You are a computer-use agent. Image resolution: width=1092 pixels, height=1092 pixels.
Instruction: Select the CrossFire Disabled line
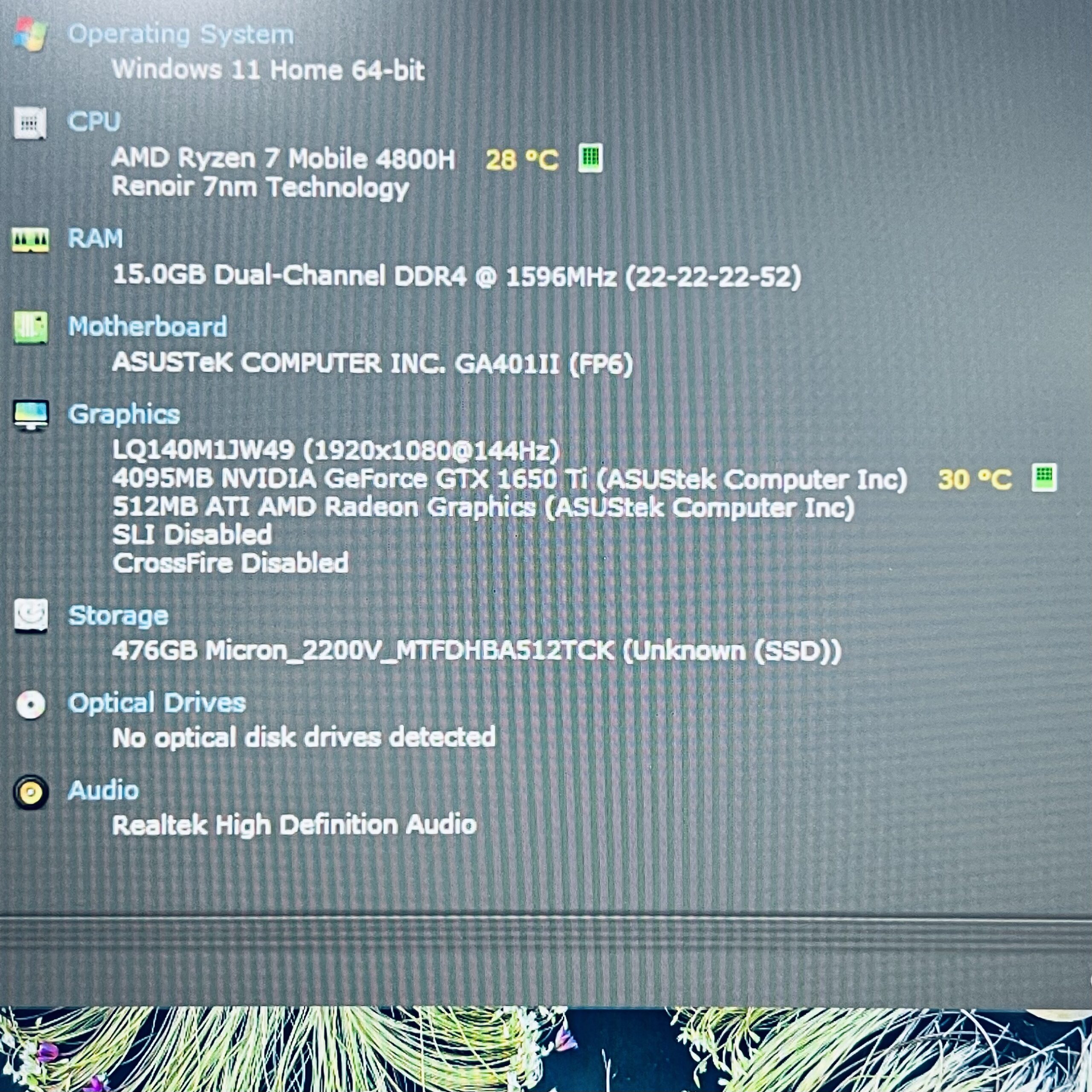pos(230,563)
